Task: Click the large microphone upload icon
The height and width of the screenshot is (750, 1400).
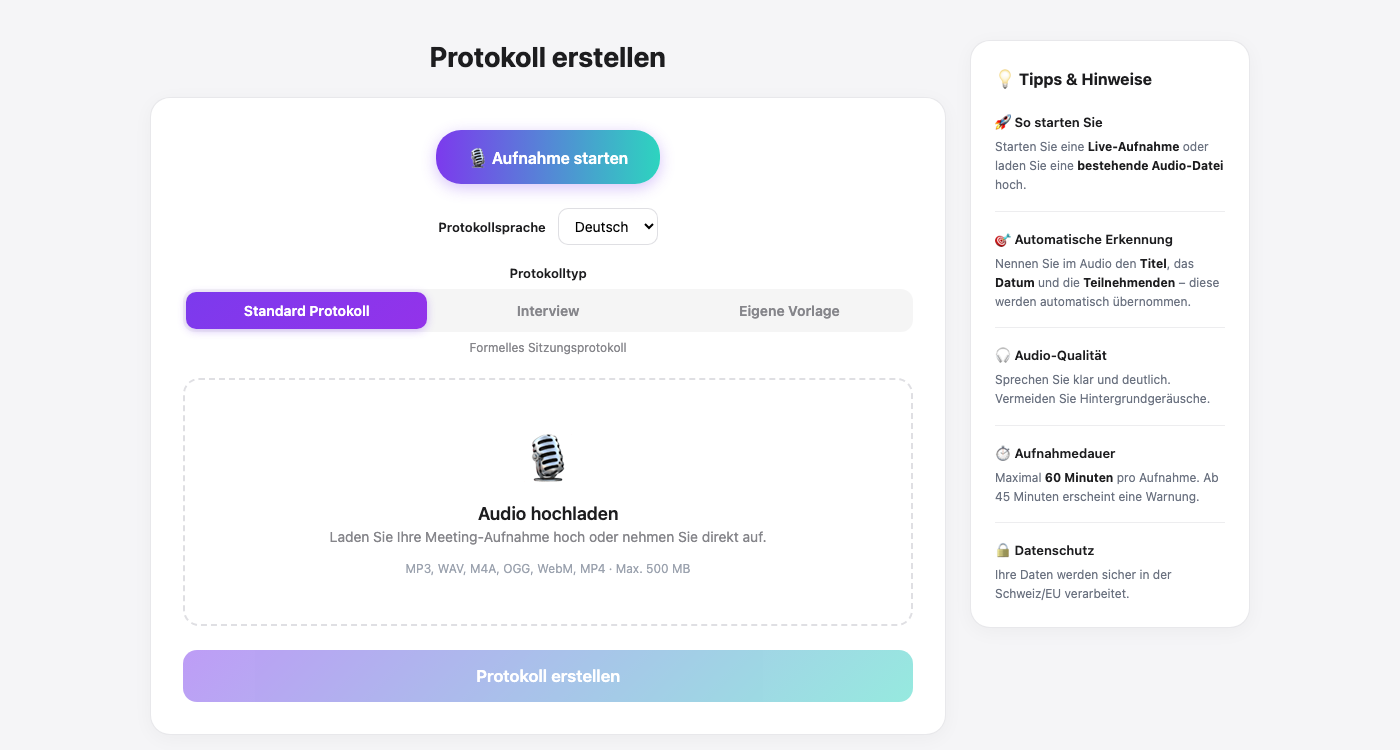Action: tap(547, 457)
